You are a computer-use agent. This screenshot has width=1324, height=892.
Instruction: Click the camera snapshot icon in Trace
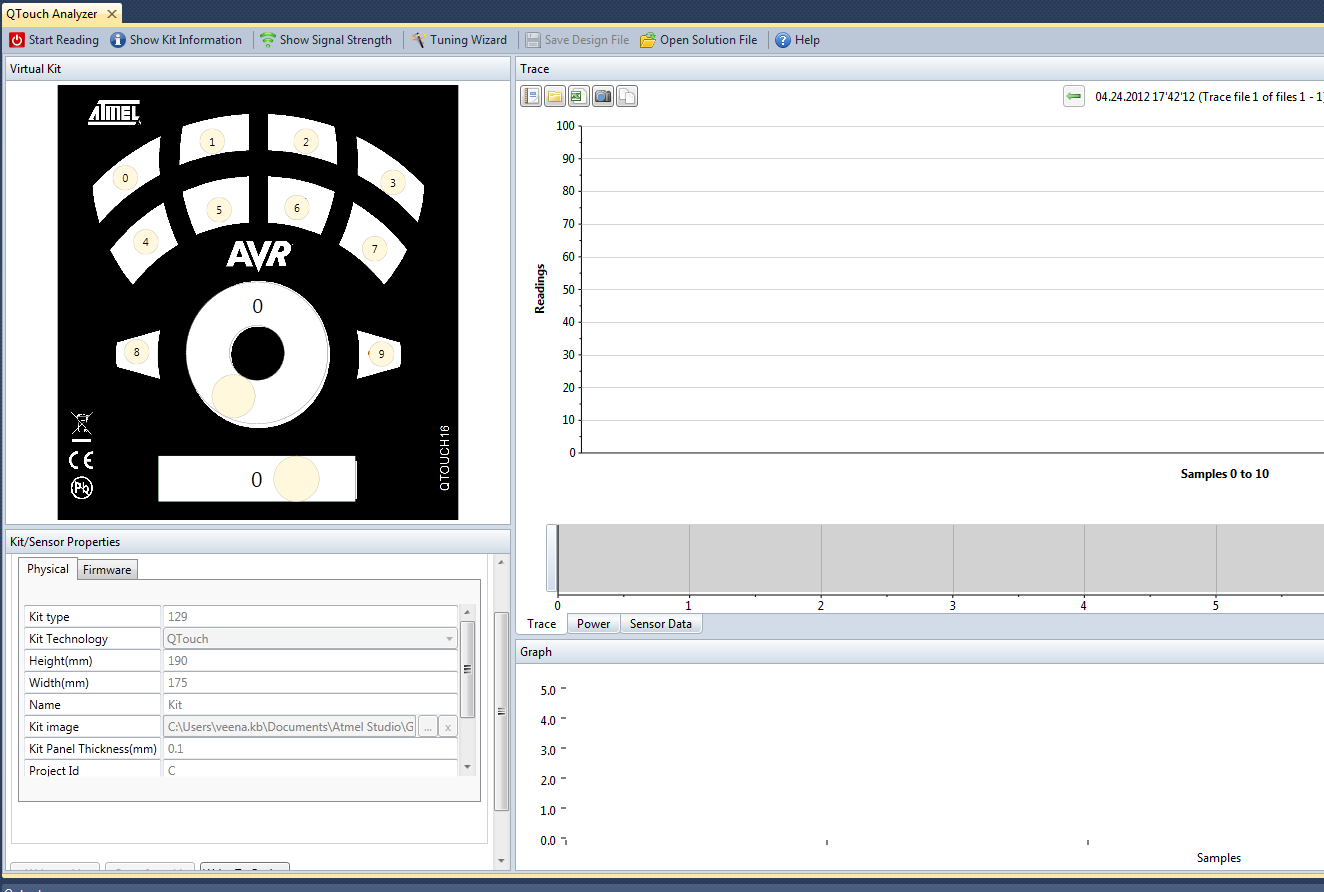[603, 96]
